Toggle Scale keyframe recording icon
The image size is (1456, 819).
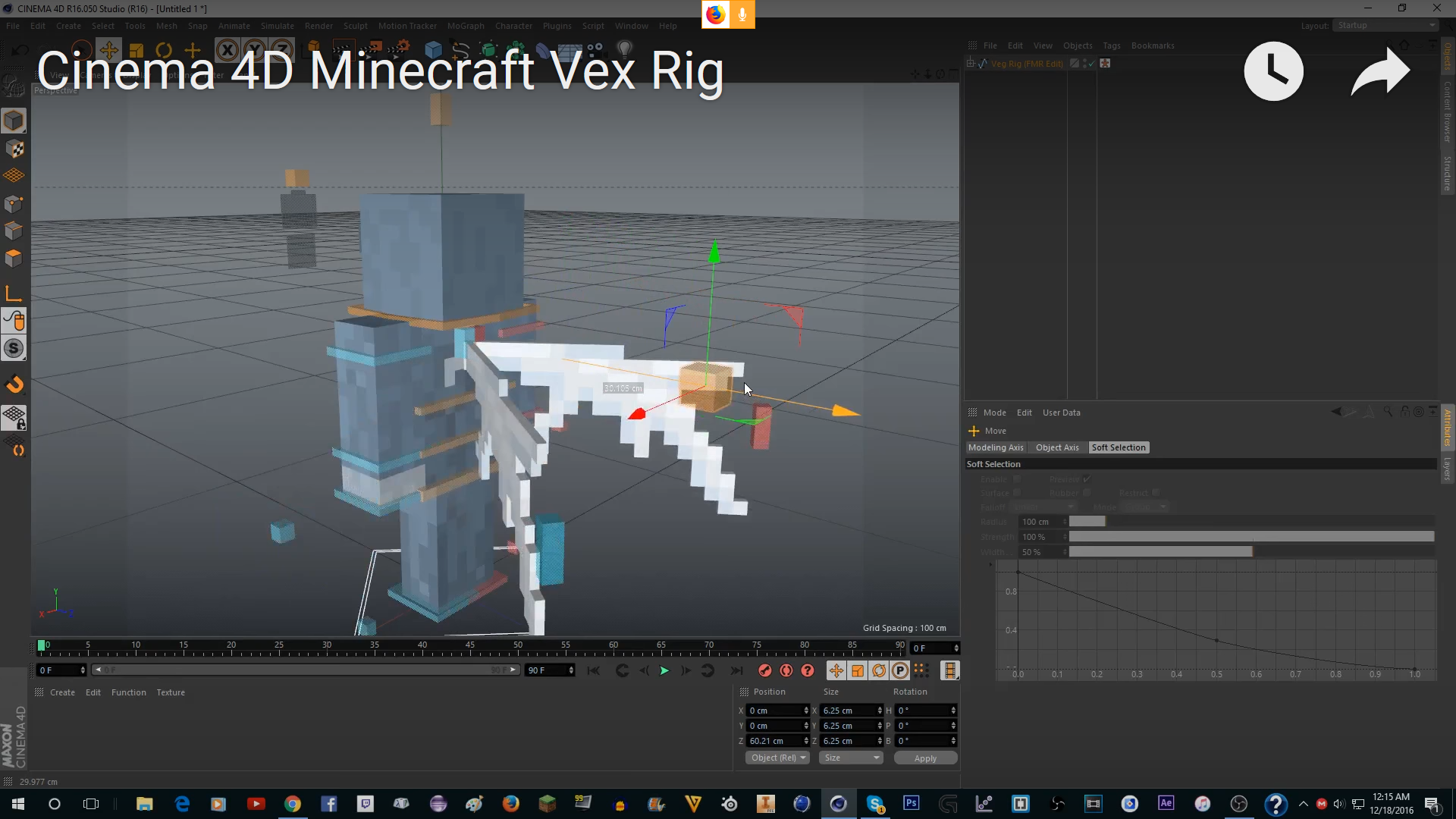click(857, 670)
